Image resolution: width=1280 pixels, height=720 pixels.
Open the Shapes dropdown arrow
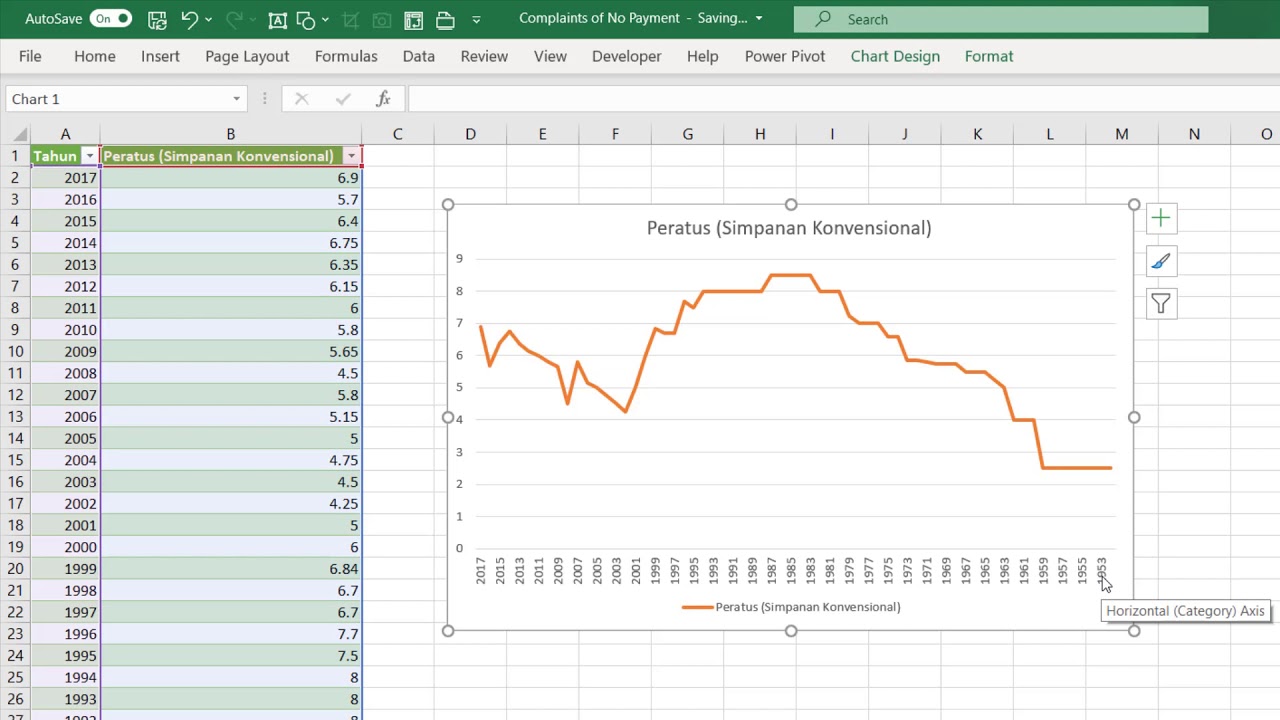coord(326,19)
